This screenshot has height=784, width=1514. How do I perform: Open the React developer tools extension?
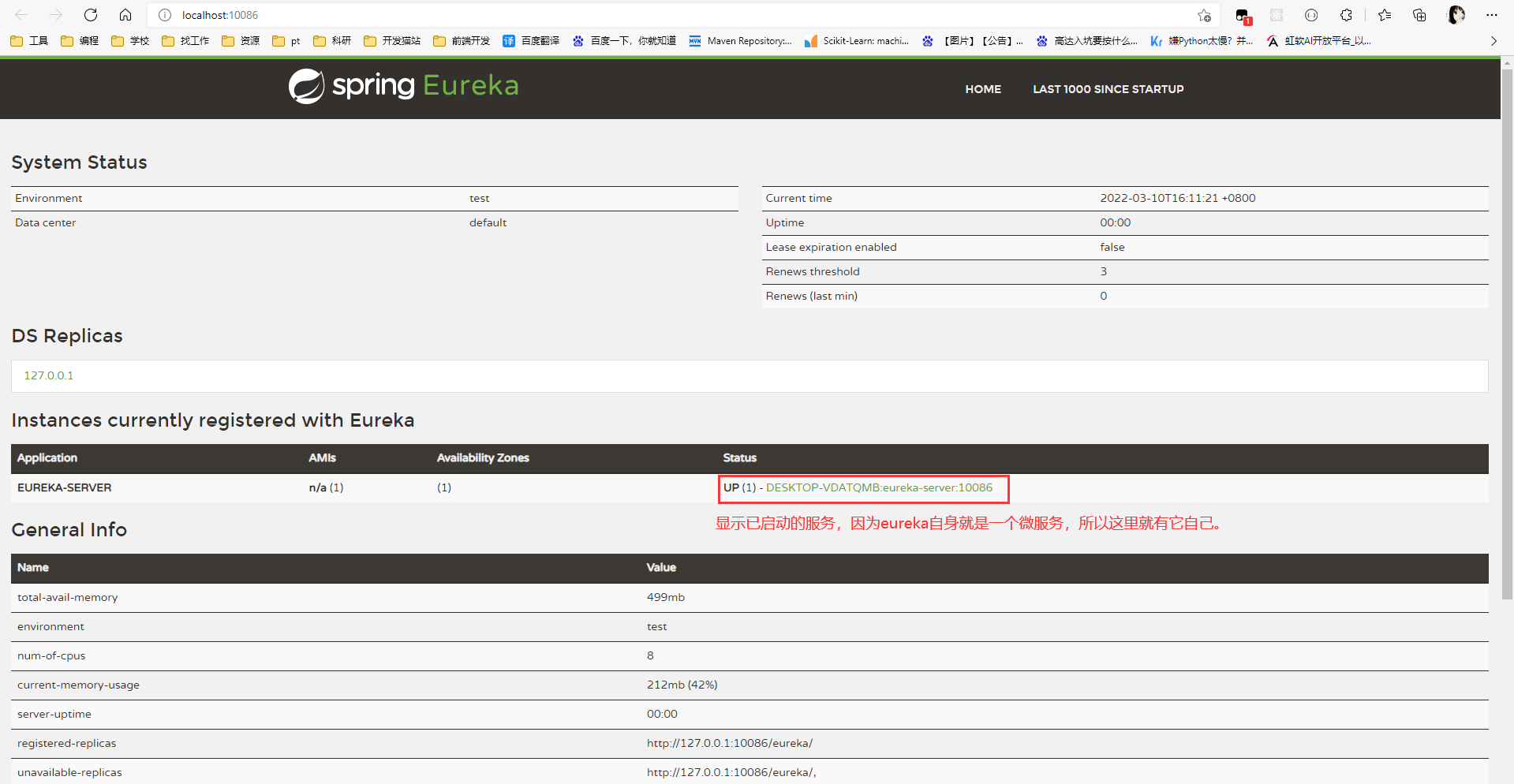[1277, 15]
